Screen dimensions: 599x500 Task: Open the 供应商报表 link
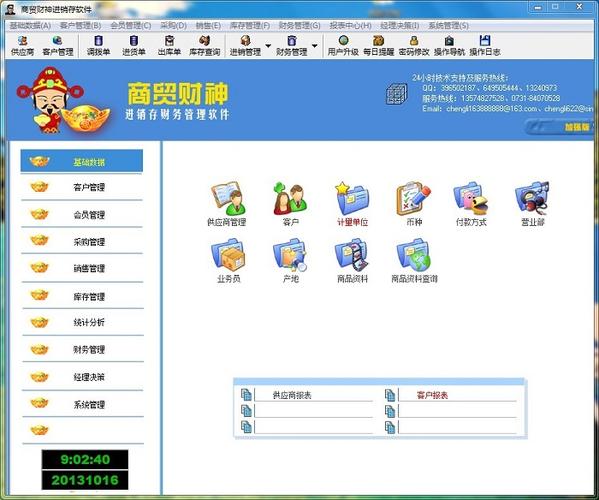(292, 395)
